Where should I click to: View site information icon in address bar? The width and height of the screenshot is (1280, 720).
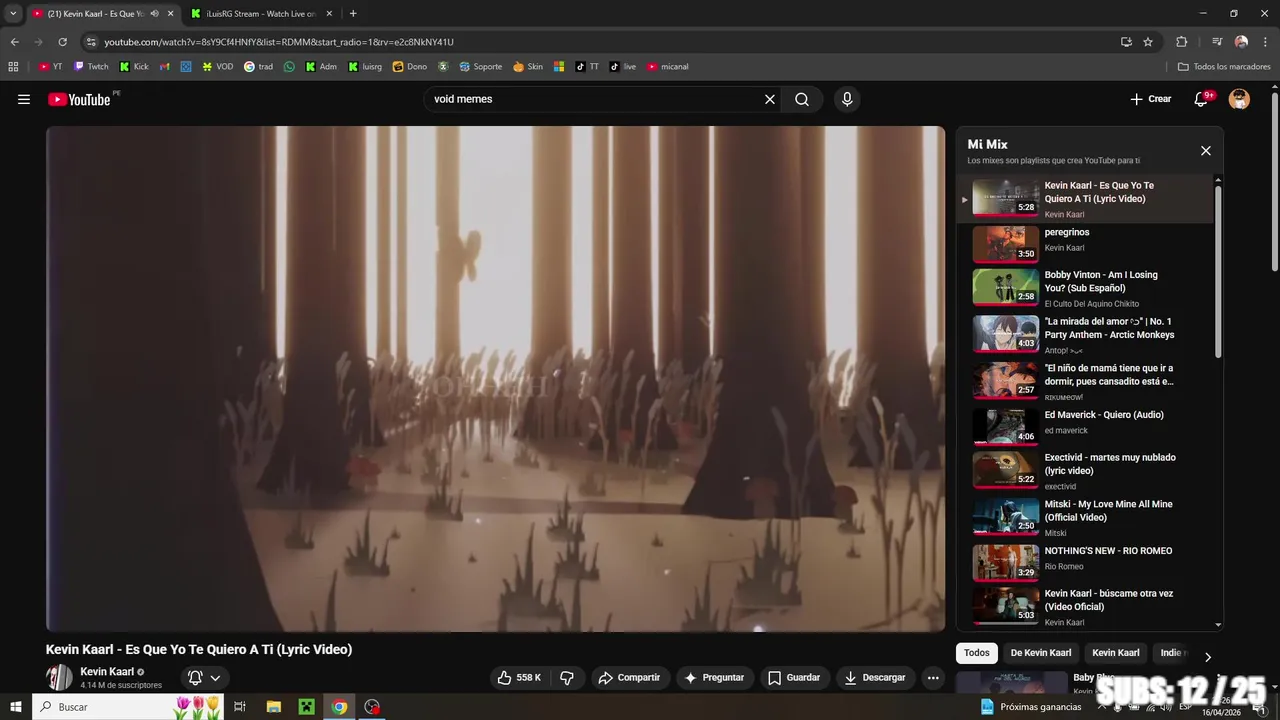(x=91, y=42)
